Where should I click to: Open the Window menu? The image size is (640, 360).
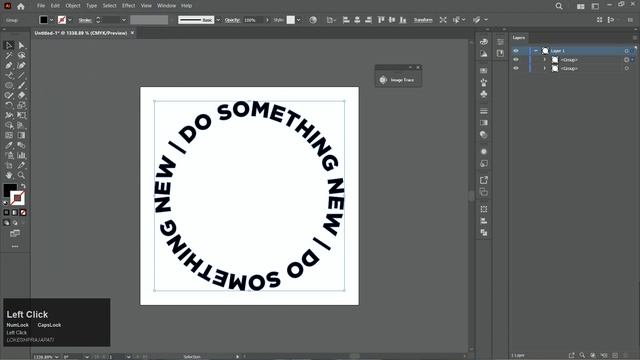point(167,6)
